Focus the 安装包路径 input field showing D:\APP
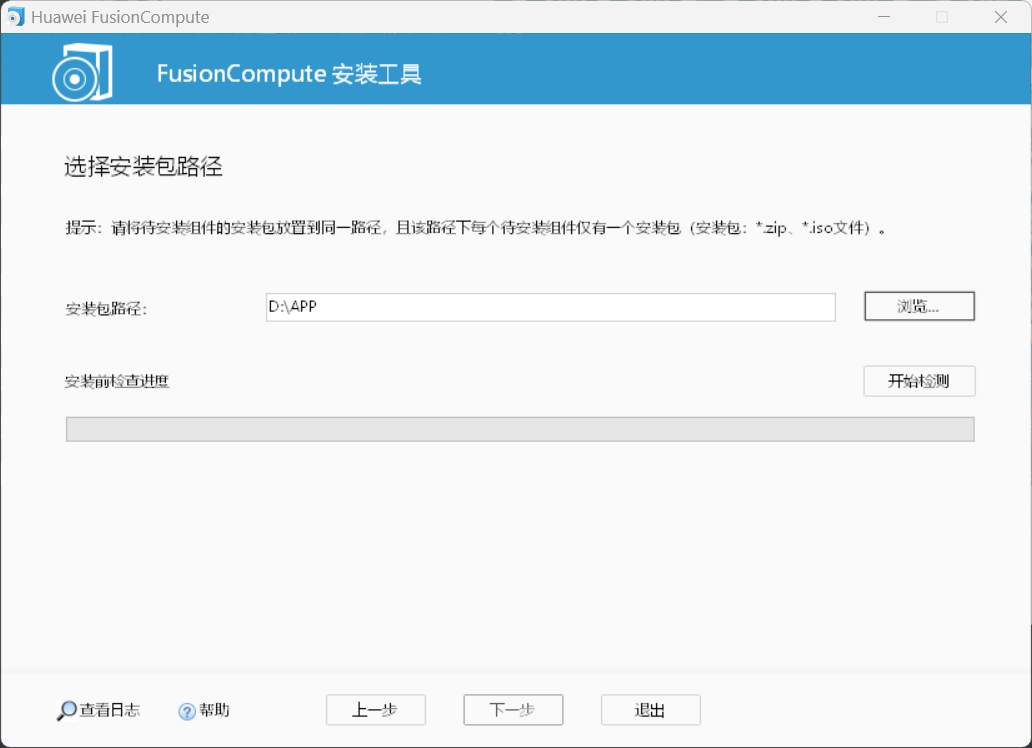 tap(550, 307)
